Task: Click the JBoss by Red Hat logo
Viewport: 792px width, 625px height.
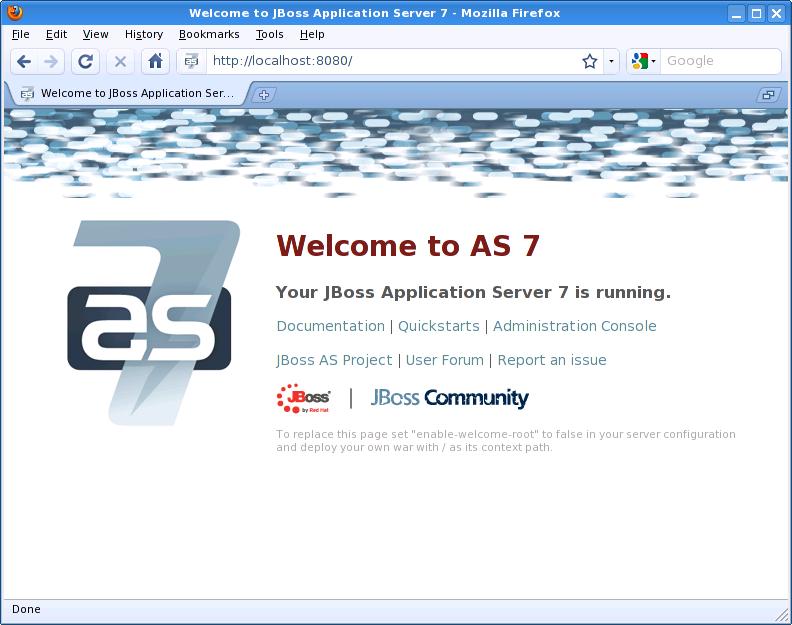Action: (x=303, y=399)
